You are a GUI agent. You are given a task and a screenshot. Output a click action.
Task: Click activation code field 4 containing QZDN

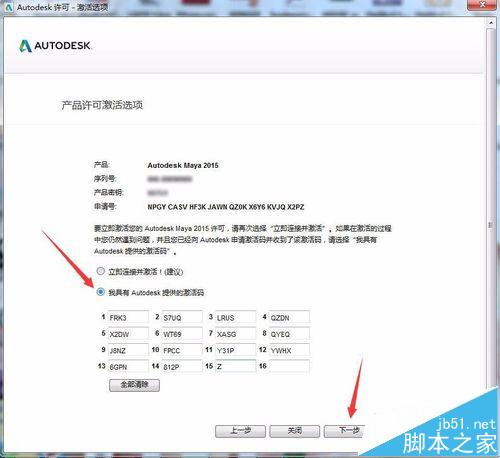[x=289, y=317]
